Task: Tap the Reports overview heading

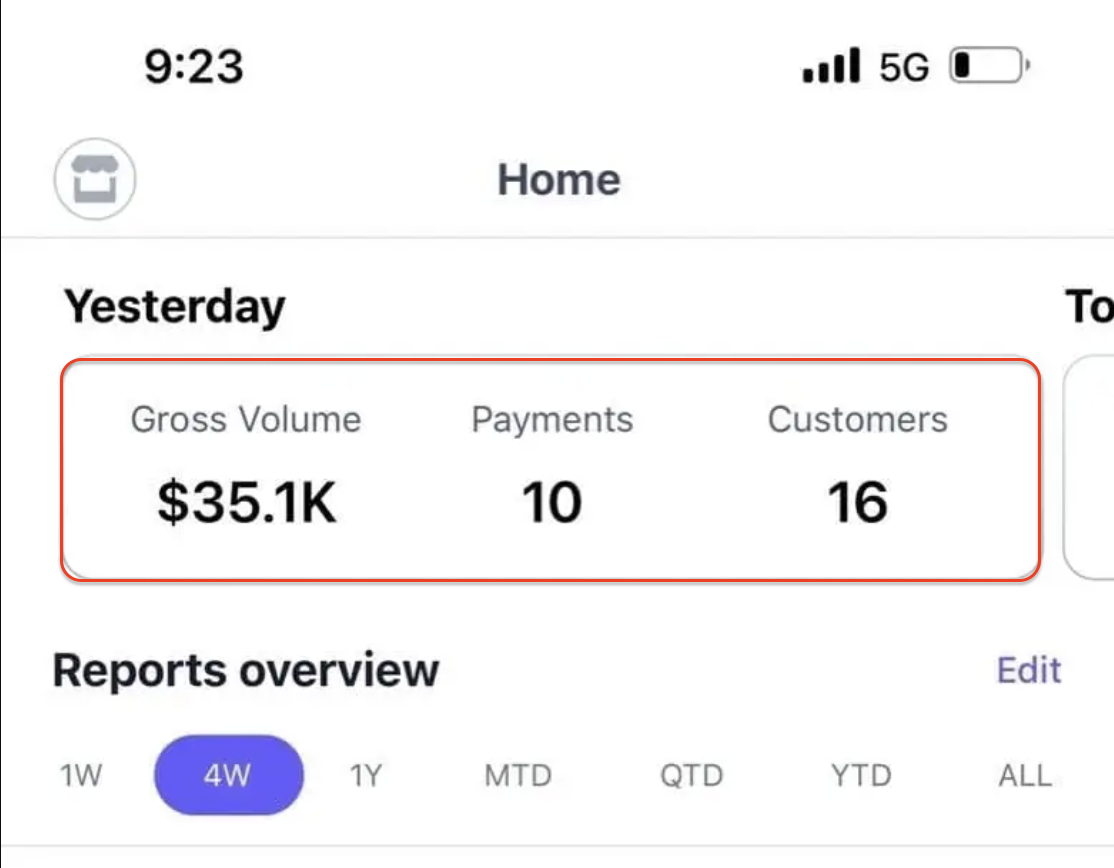Action: 246,670
